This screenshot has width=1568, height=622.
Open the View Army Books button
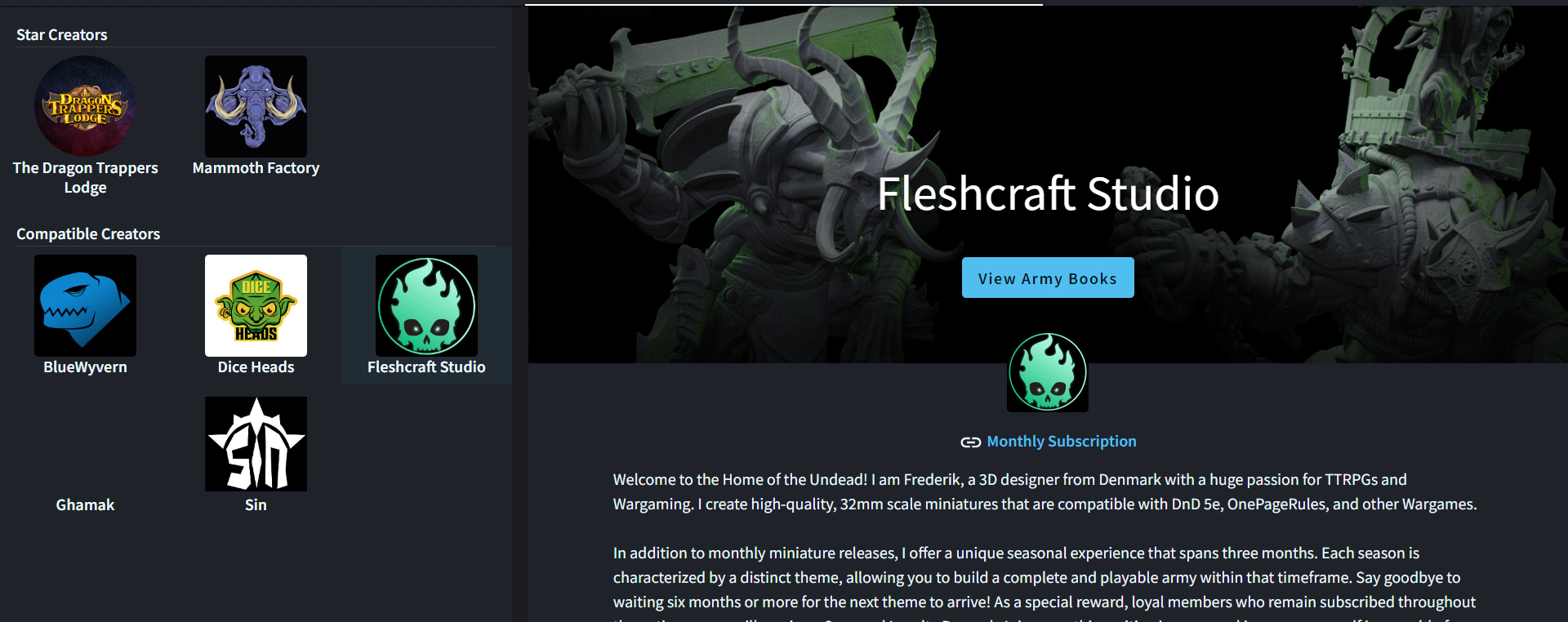click(x=1048, y=278)
